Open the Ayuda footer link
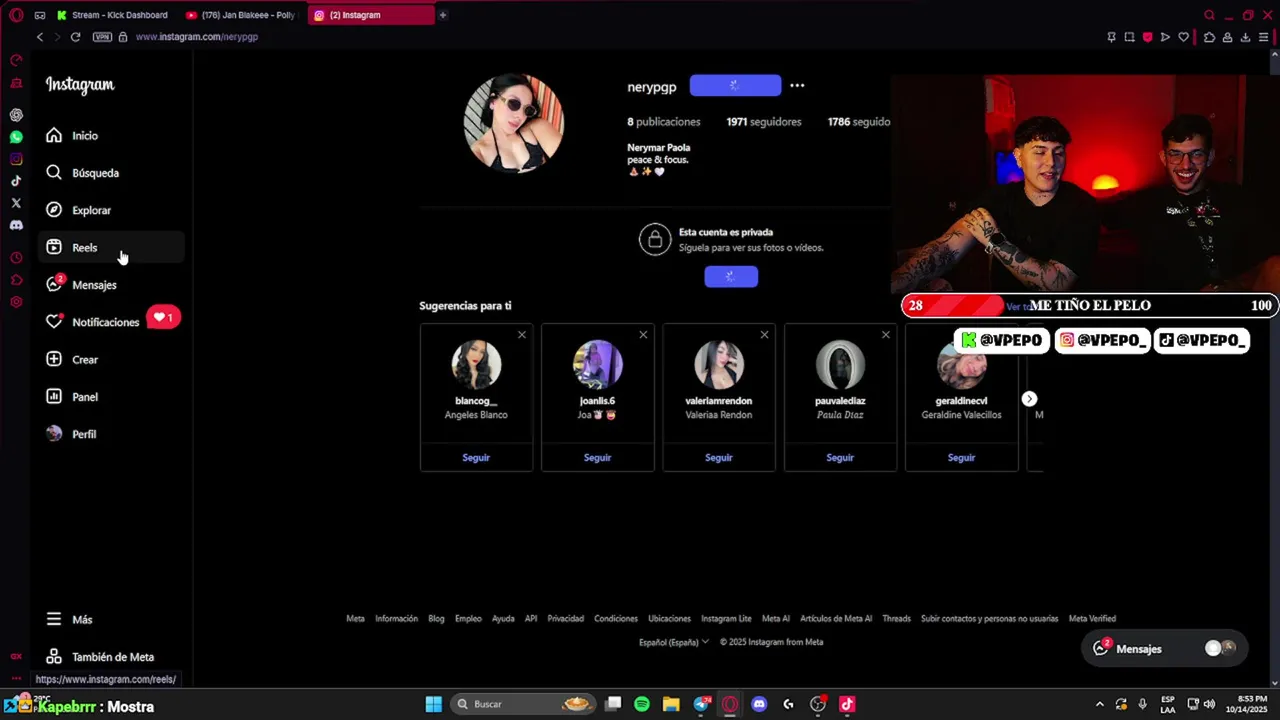The image size is (1280, 720). pos(503,618)
